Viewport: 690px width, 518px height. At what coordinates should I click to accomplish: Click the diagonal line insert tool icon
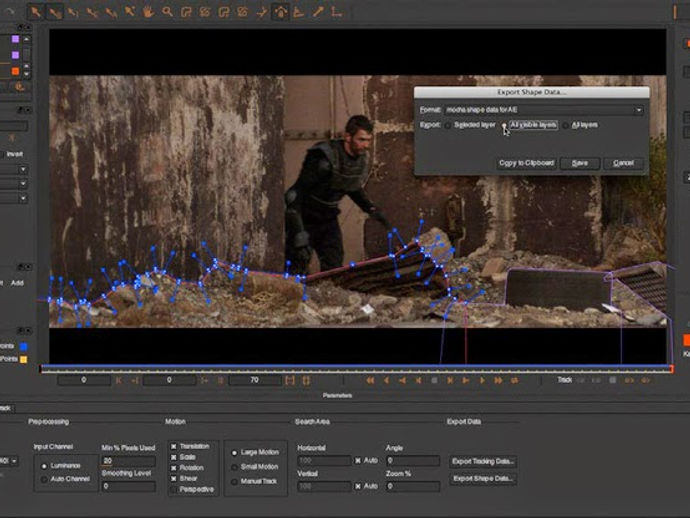click(x=318, y=12)
